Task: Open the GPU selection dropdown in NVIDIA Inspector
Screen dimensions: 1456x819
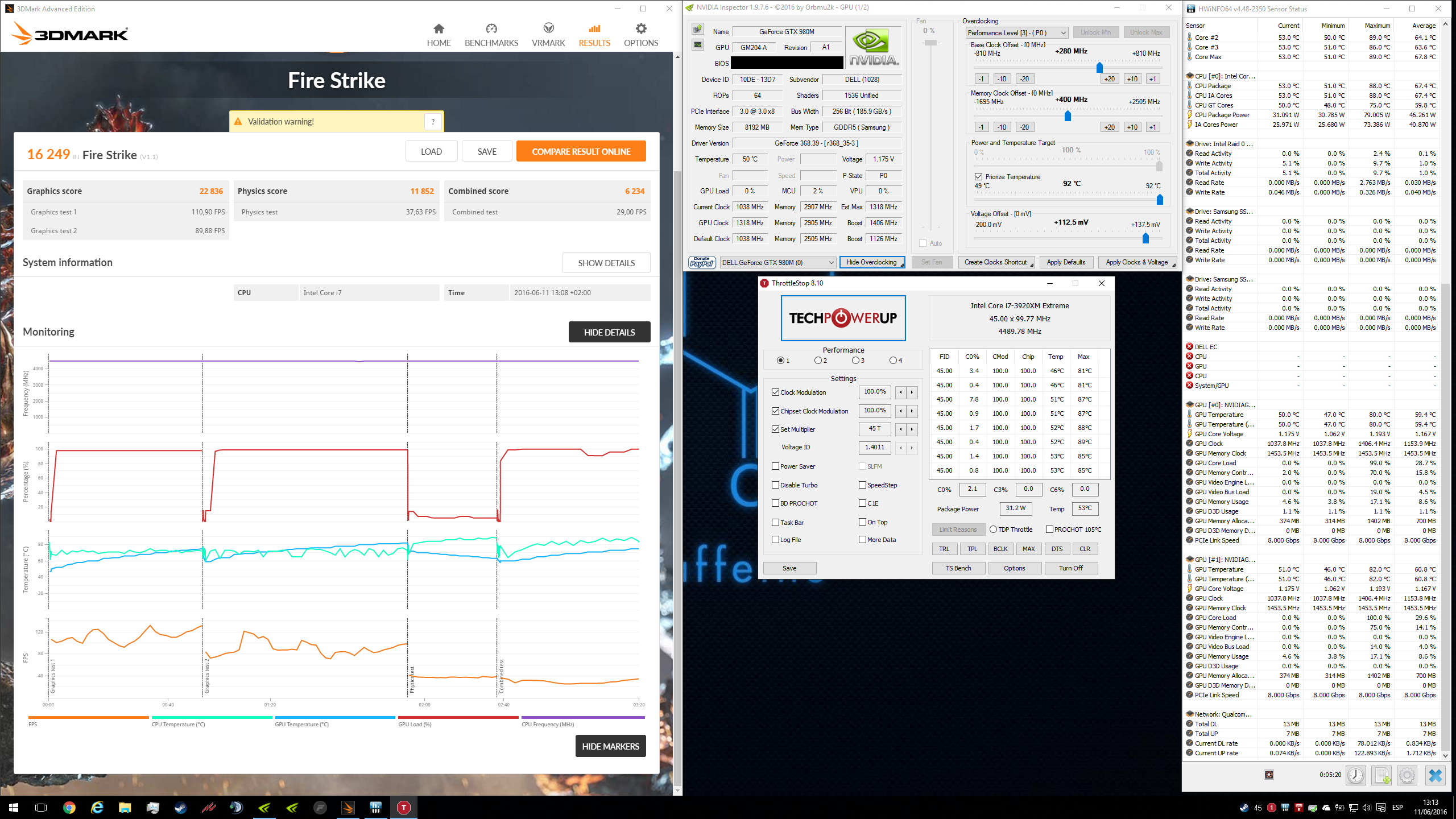Action: point(777,262)
